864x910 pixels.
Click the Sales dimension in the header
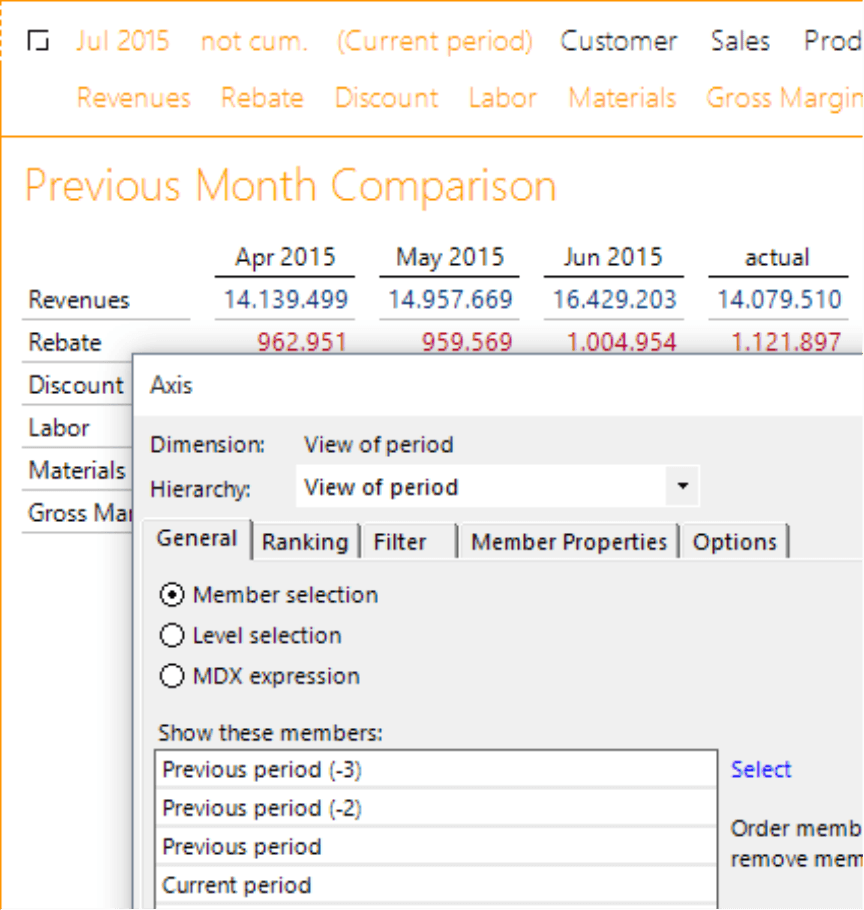(x=740, y=42)
